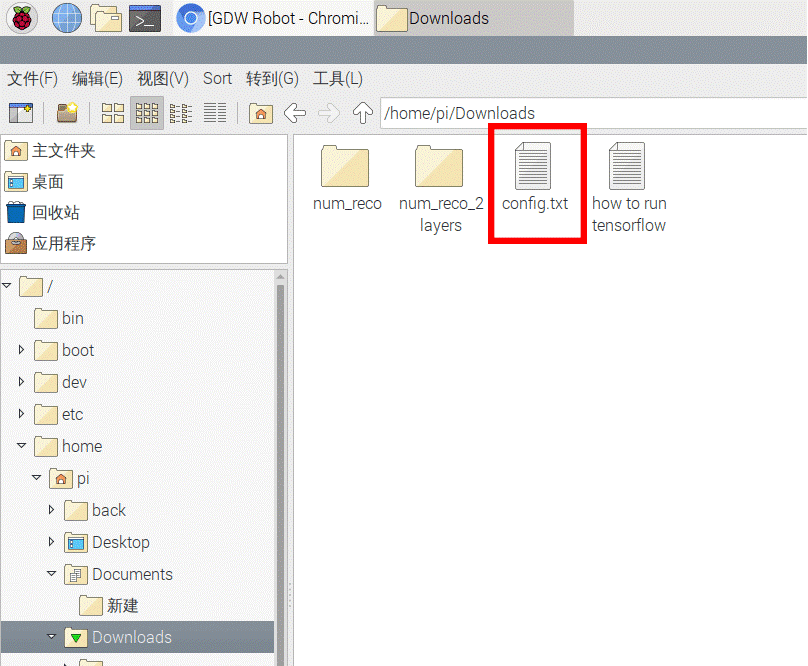Image resolution: width=808 pixels, height=666 pixels.
Task: Select home folder in tree
Action: click(x=68, y=446)
